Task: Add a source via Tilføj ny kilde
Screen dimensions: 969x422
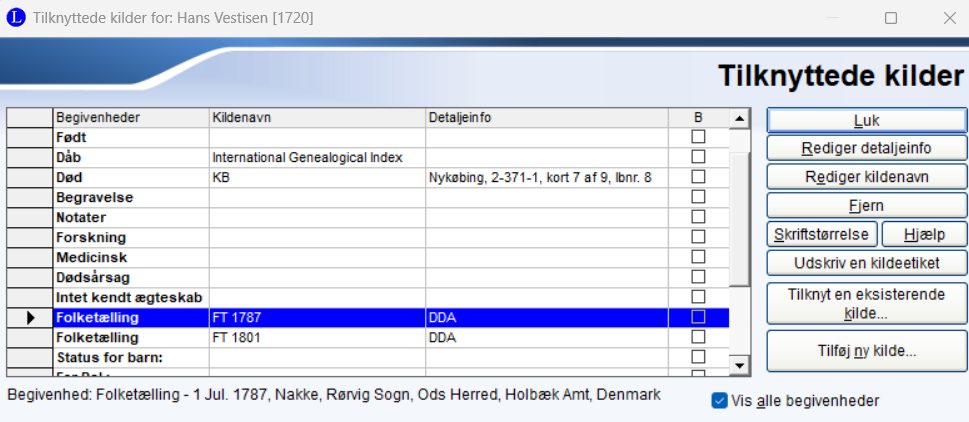Action: (866, 351)
